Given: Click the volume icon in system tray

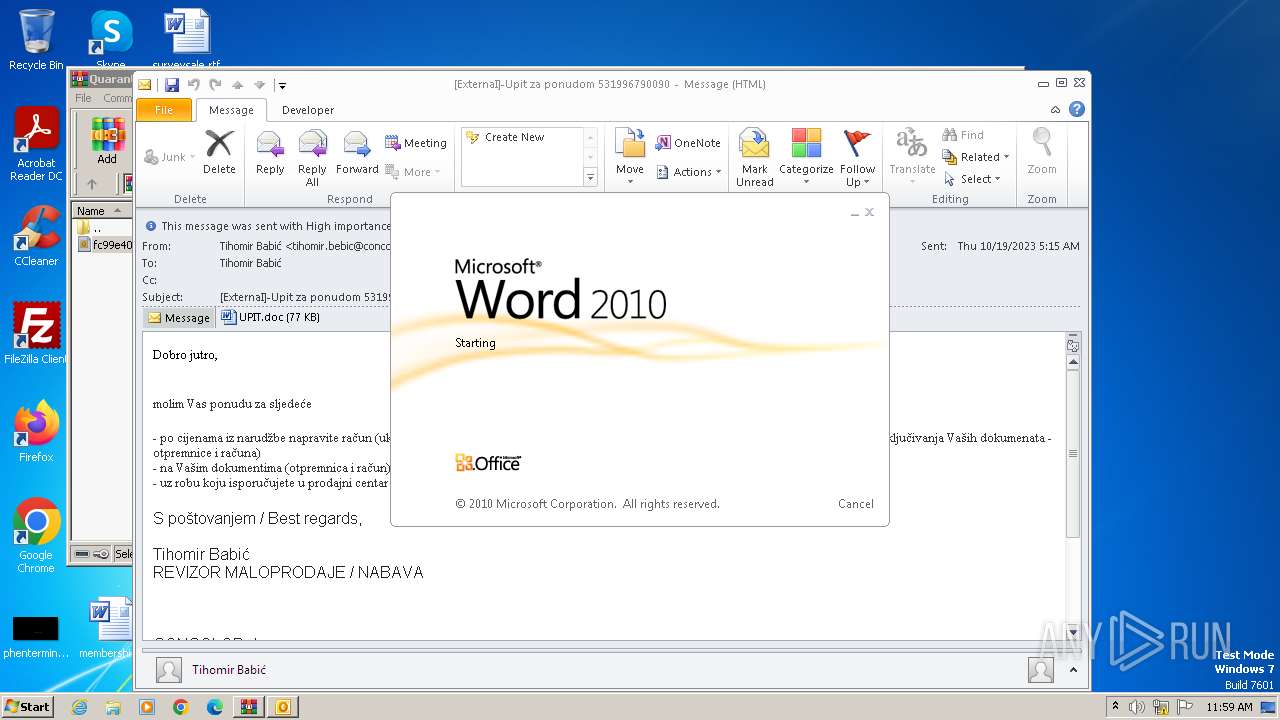Looking at the screenshot, I should coord(1137,707).
